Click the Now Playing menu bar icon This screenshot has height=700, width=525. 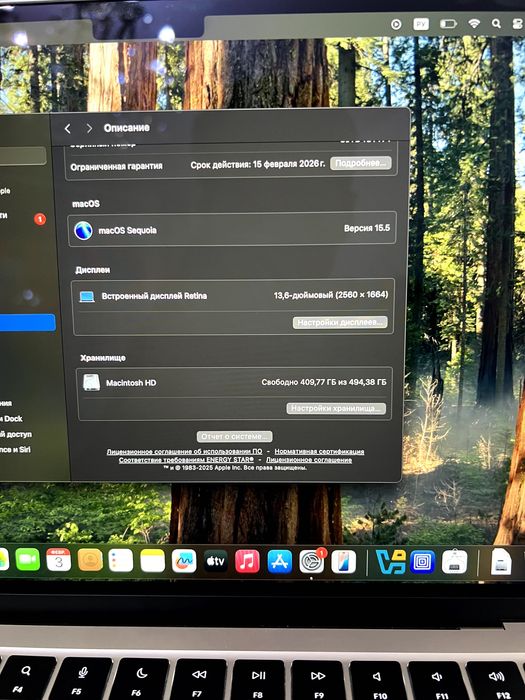(x=396, y=25)
